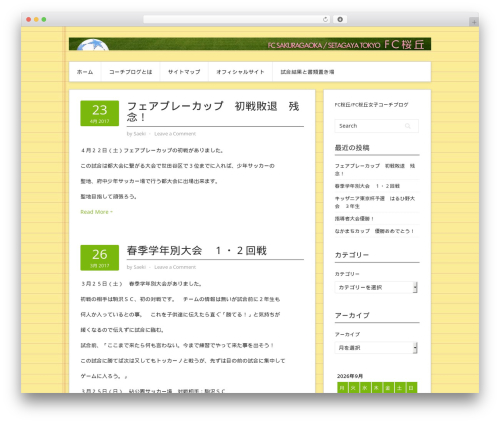The width and height of the screenshot is (500, 423).
Task: Click the browser address bar
Action: point(237,20)
